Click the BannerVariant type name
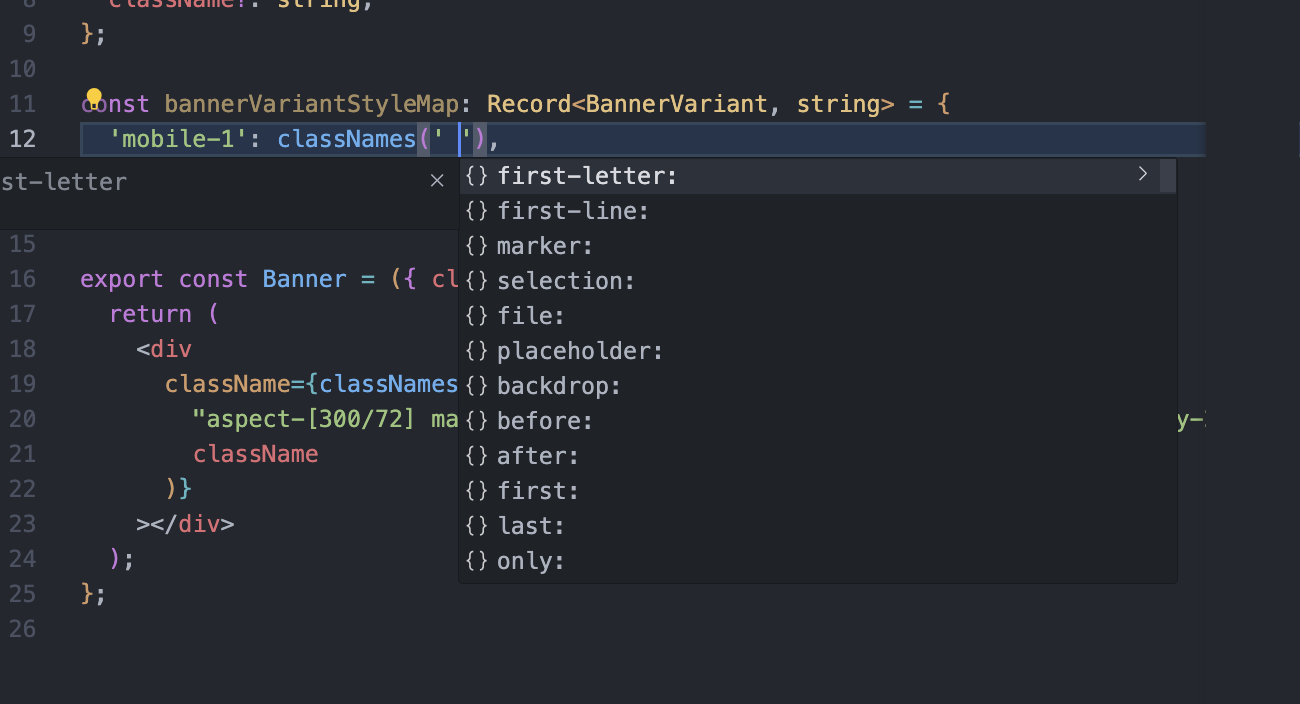This screenshot has height=704, width=1300. (x=676, y=104)
